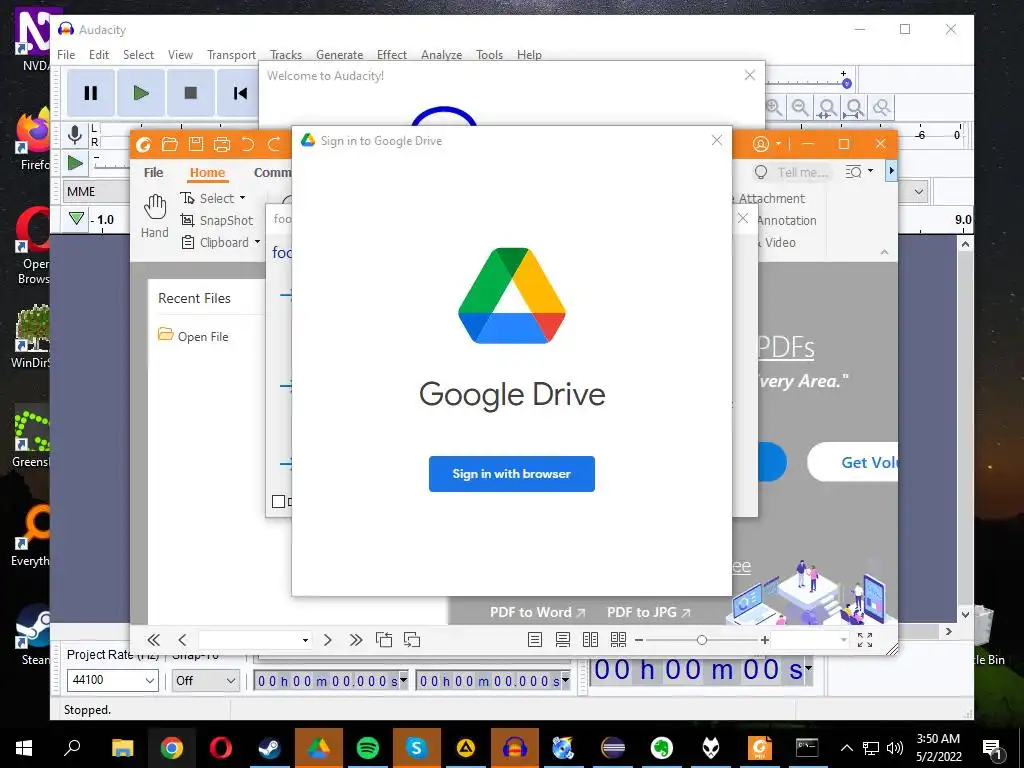Image resolution: width=1024 pixels, height=768 pixels.
Task: Select facing pages view in Foxit status bar
Action: (x=590, y=640)
